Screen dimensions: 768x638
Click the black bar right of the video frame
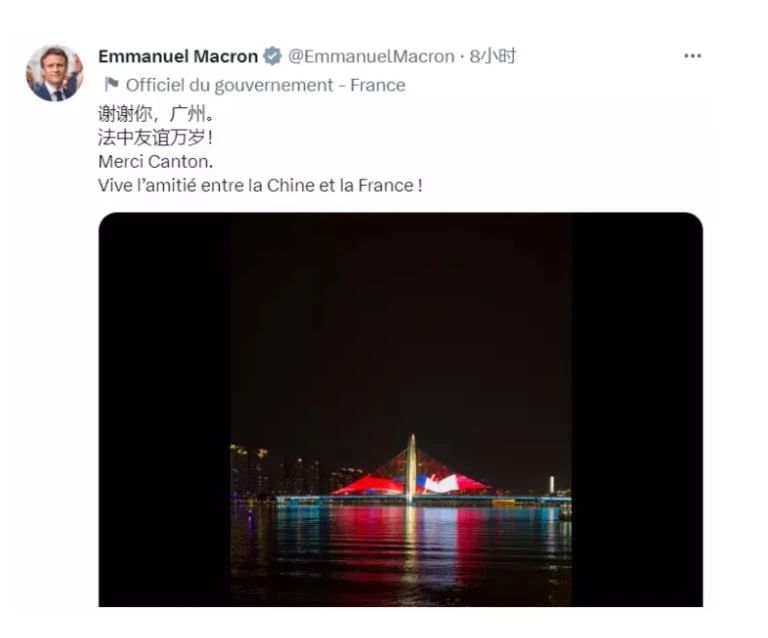coord(637,409)
